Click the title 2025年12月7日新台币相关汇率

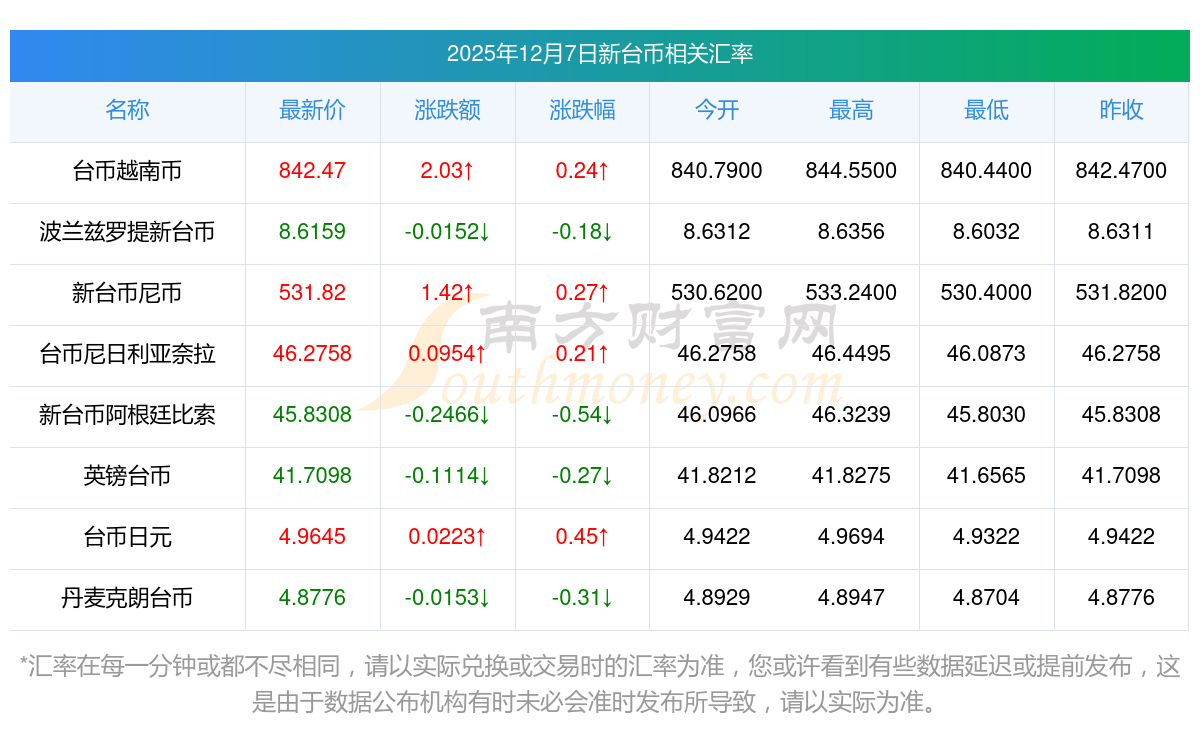point(600,54)
